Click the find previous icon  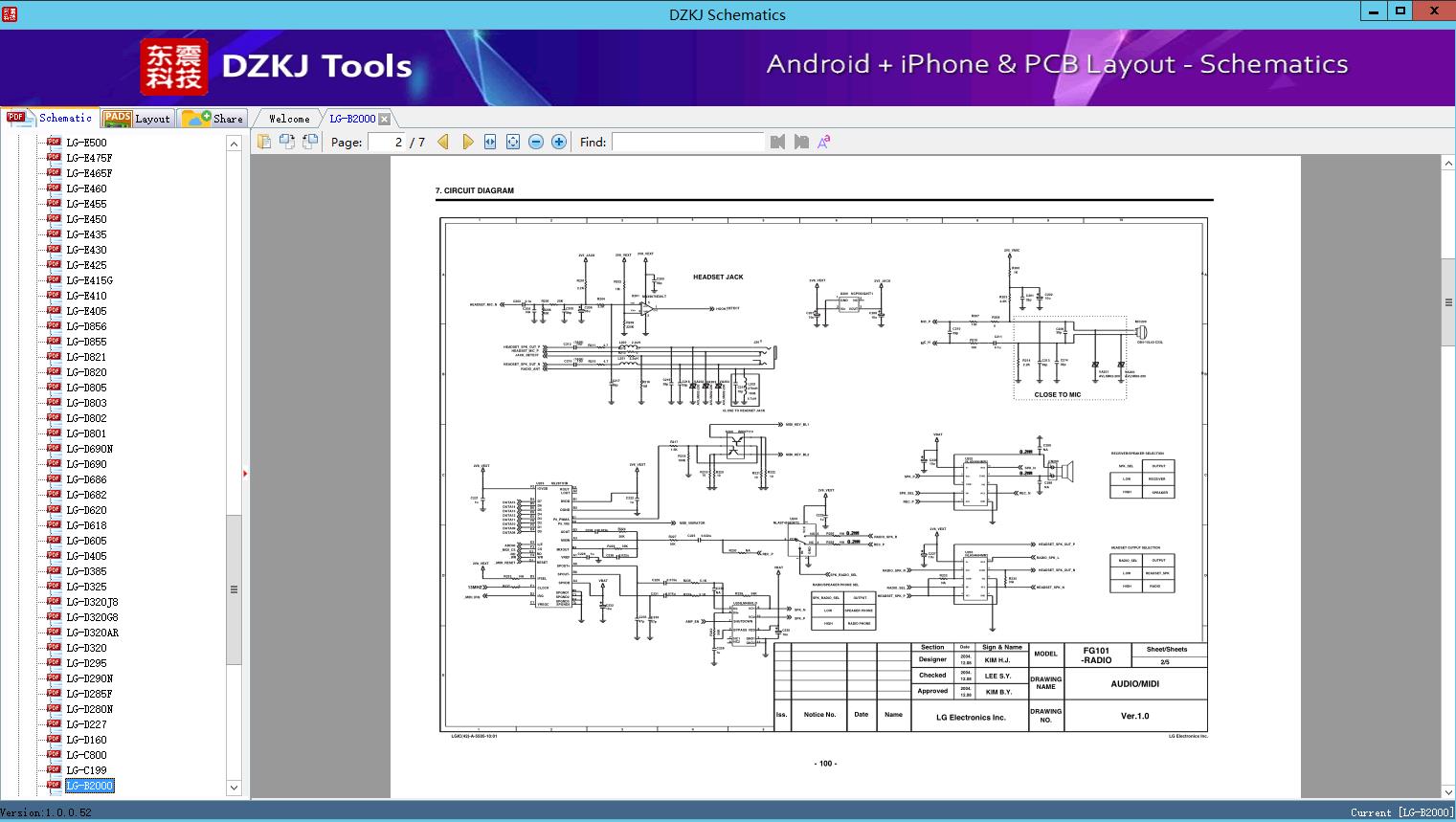tap(777, 142)
